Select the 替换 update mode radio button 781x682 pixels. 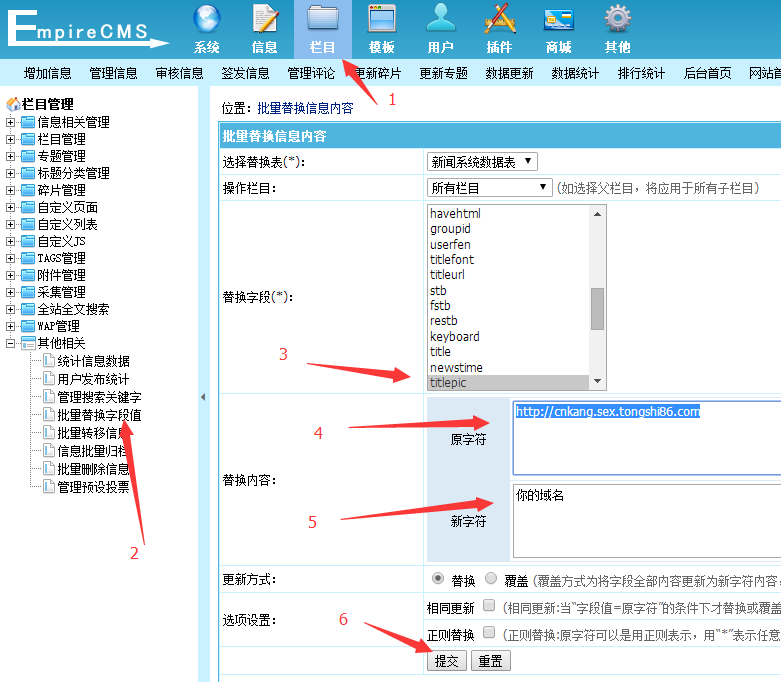click(x=437, y=578)
